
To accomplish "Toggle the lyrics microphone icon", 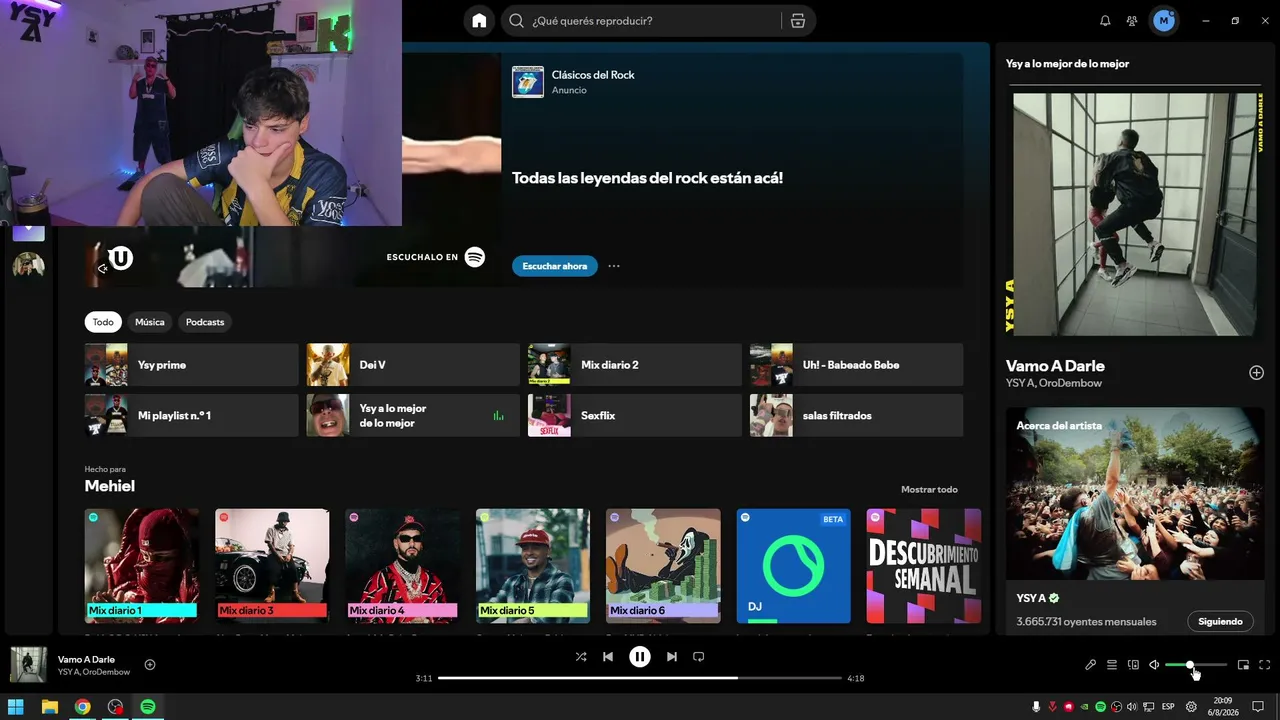I will click(x=1091, y=665).
